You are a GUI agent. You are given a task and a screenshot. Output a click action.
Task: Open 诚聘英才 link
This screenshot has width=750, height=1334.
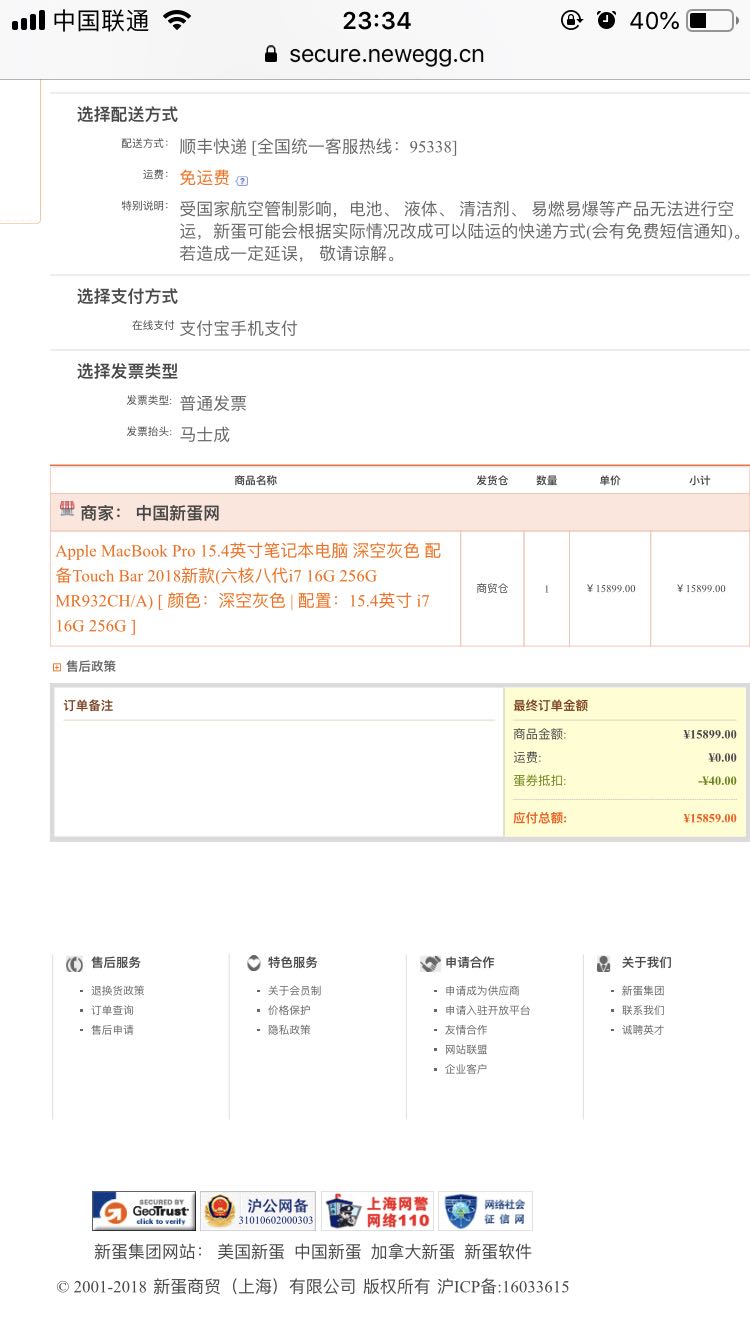(643, 1030)
